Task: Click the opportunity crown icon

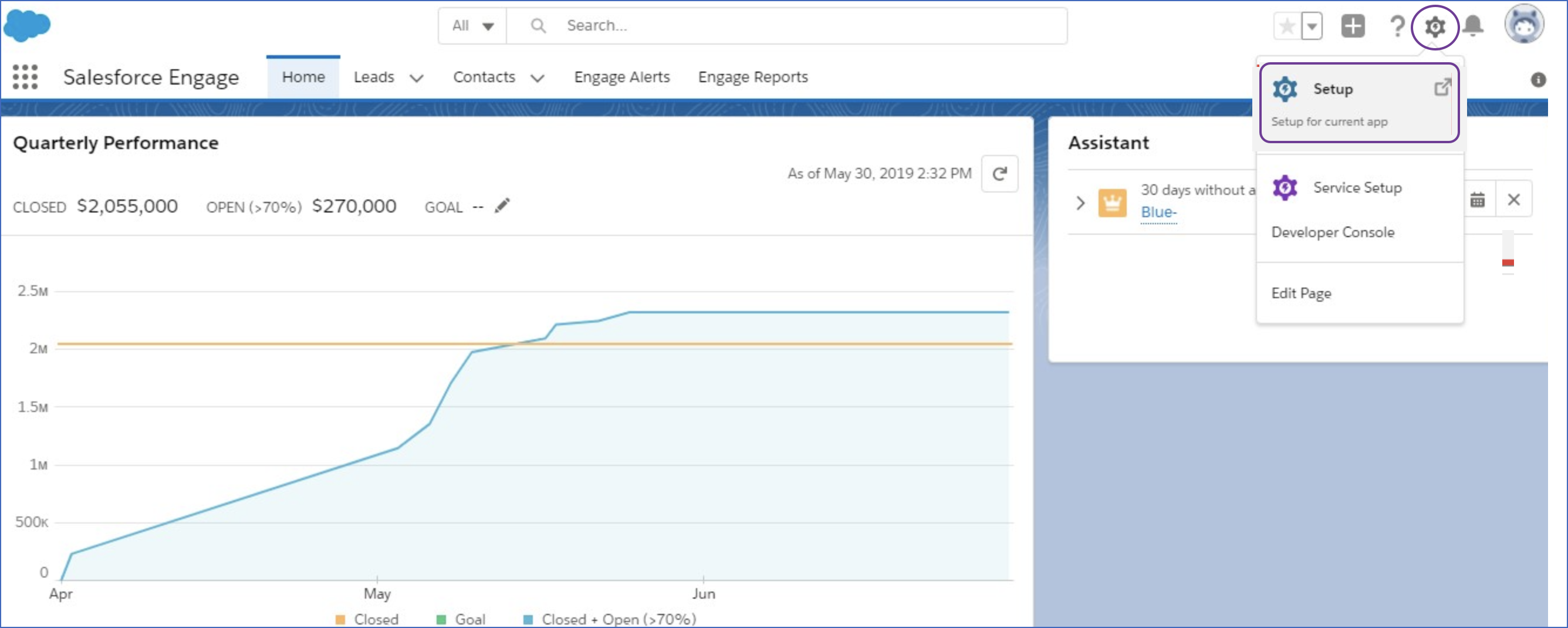Action: coord(1112,202)
